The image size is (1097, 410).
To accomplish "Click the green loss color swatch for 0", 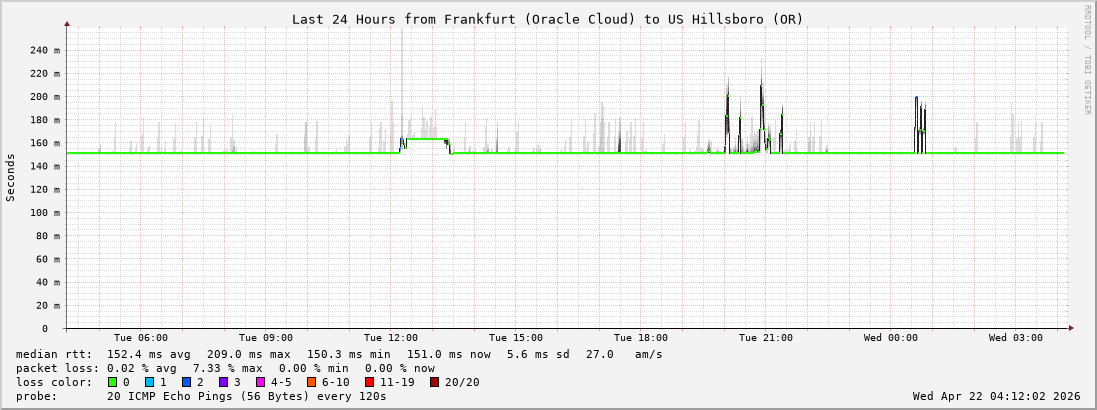I will [113, 382].
